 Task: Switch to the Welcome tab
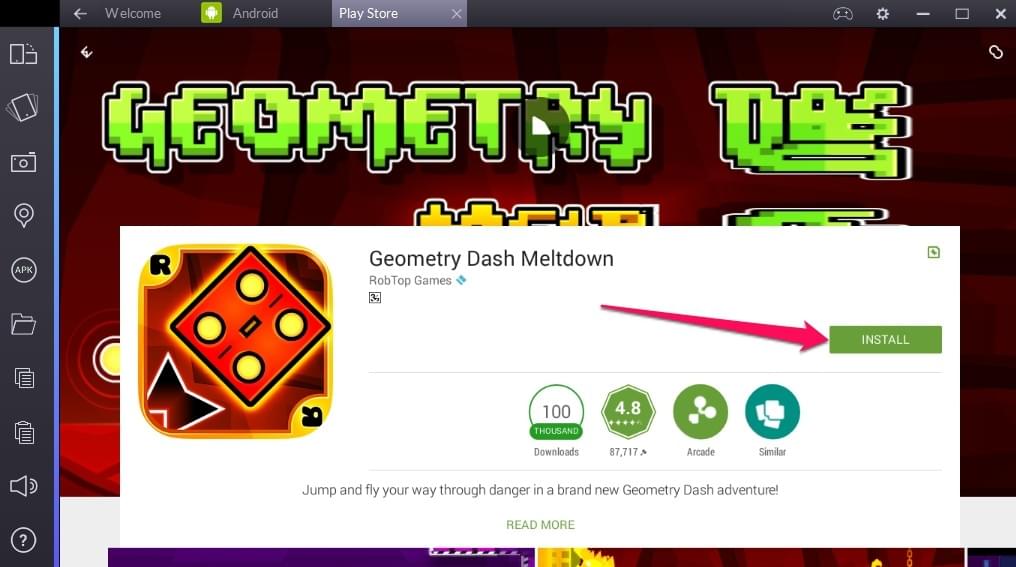[x=133, y=13]
